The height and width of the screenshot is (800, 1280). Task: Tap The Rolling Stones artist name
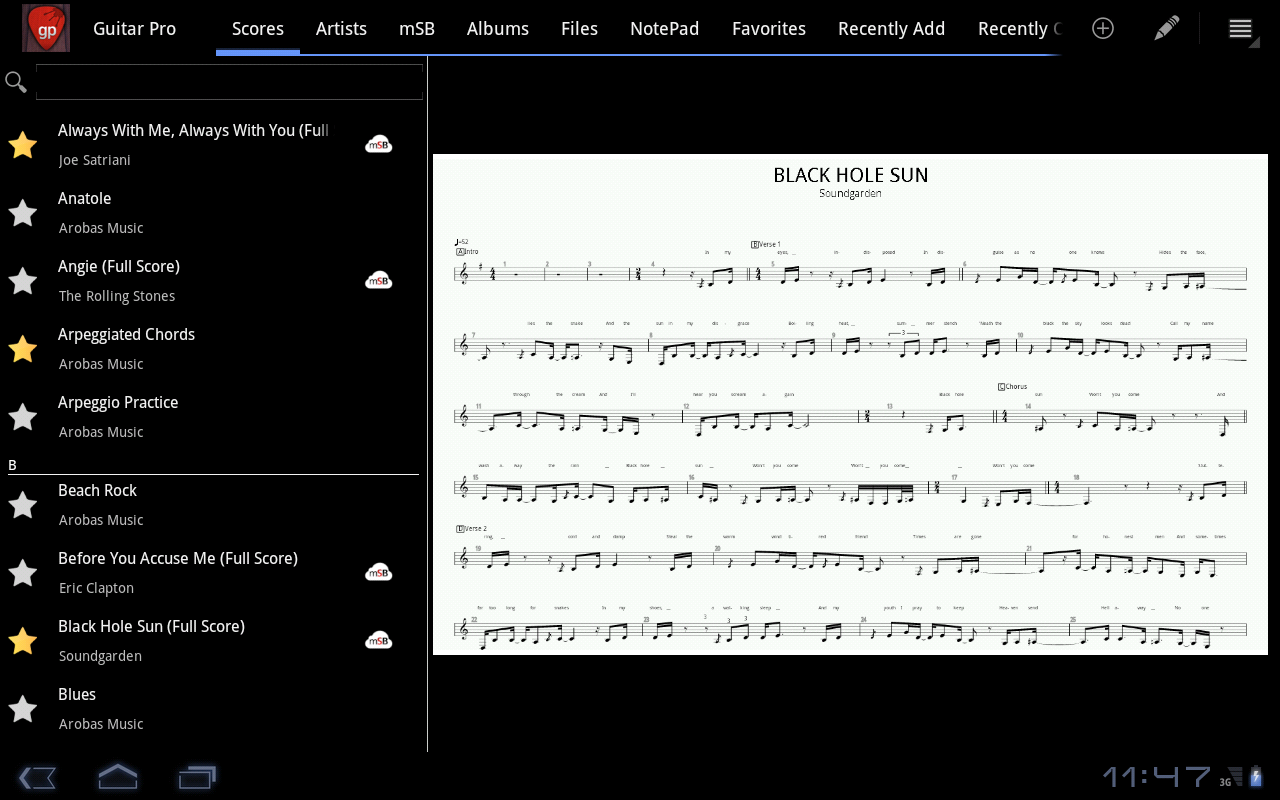117,296
